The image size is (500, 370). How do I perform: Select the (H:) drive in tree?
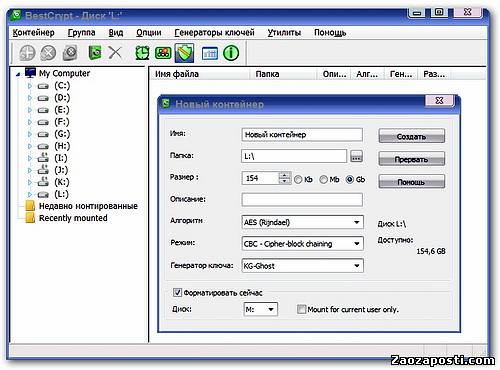coord(62,146)
